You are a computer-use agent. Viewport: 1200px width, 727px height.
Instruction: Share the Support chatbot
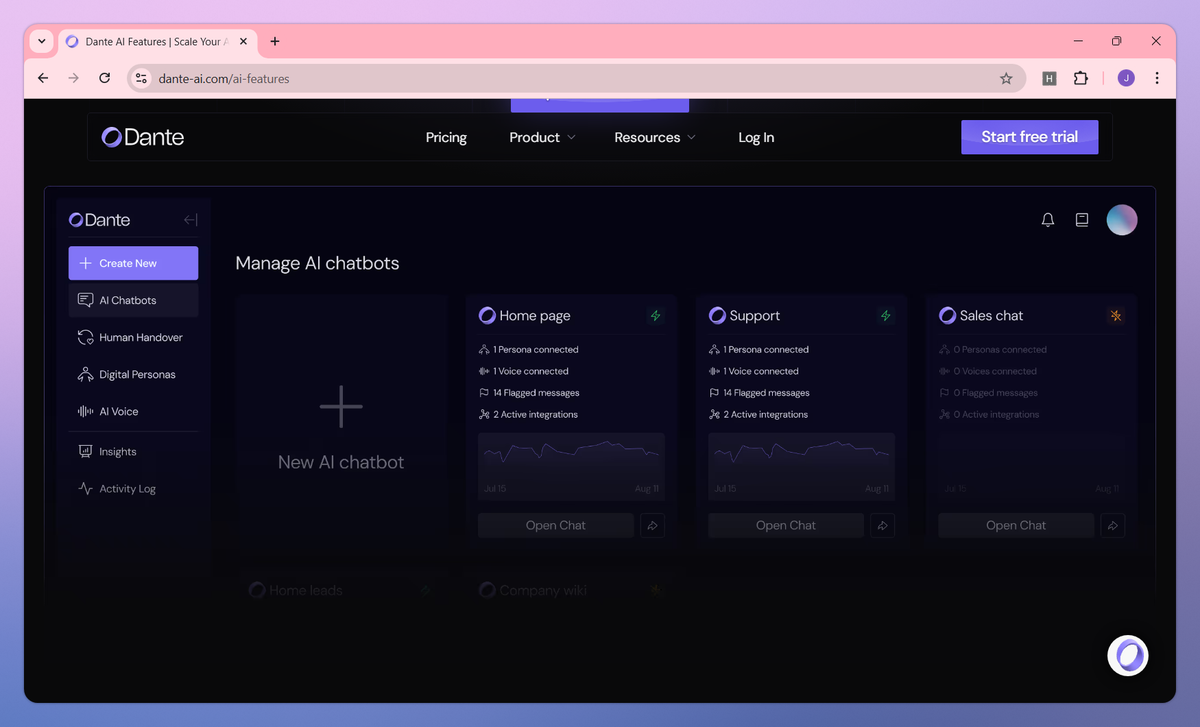(882, 525)
